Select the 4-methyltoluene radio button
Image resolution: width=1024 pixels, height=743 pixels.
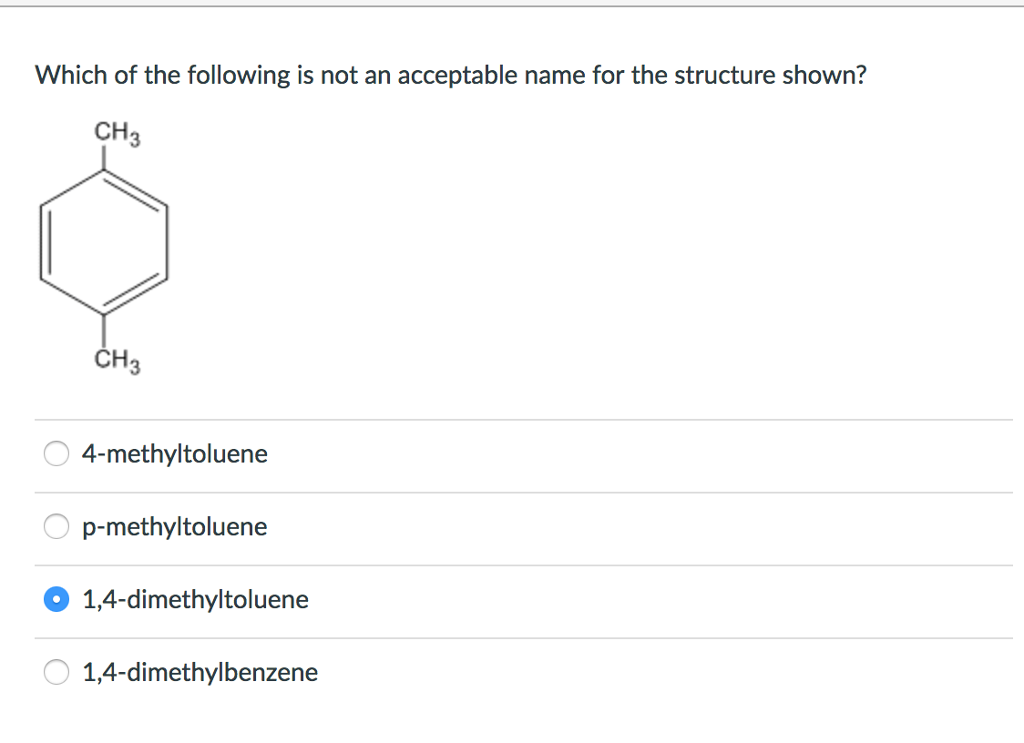click(58, 455)
